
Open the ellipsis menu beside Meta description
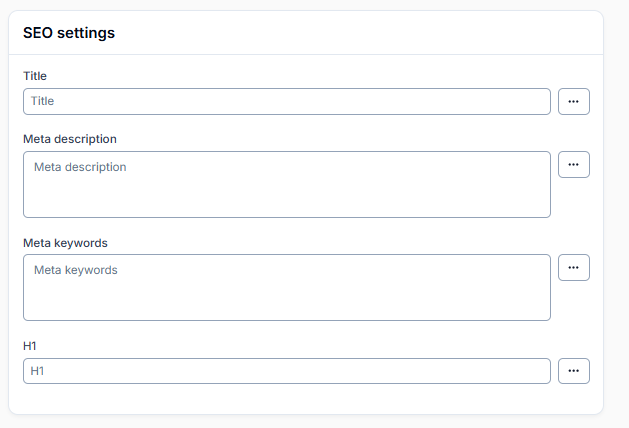tap(574, 164)
